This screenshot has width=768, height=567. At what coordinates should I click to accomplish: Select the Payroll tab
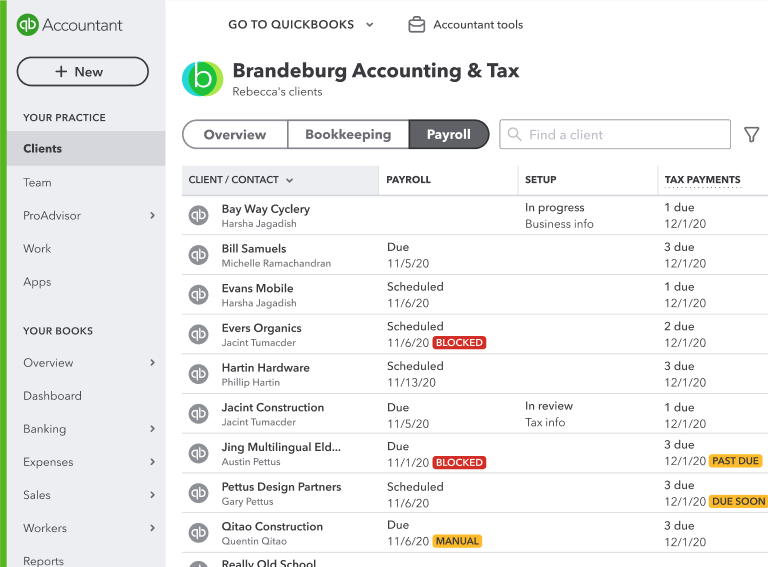pos(449,134)
